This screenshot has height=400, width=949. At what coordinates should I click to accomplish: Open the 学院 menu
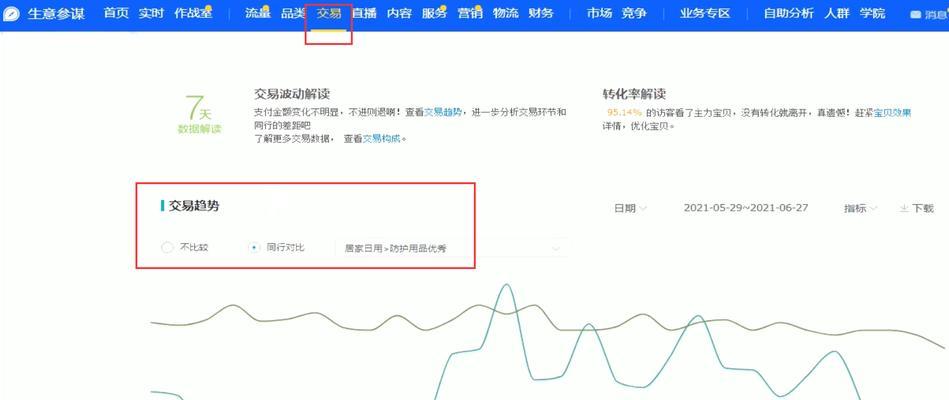(x=872, y=13)
